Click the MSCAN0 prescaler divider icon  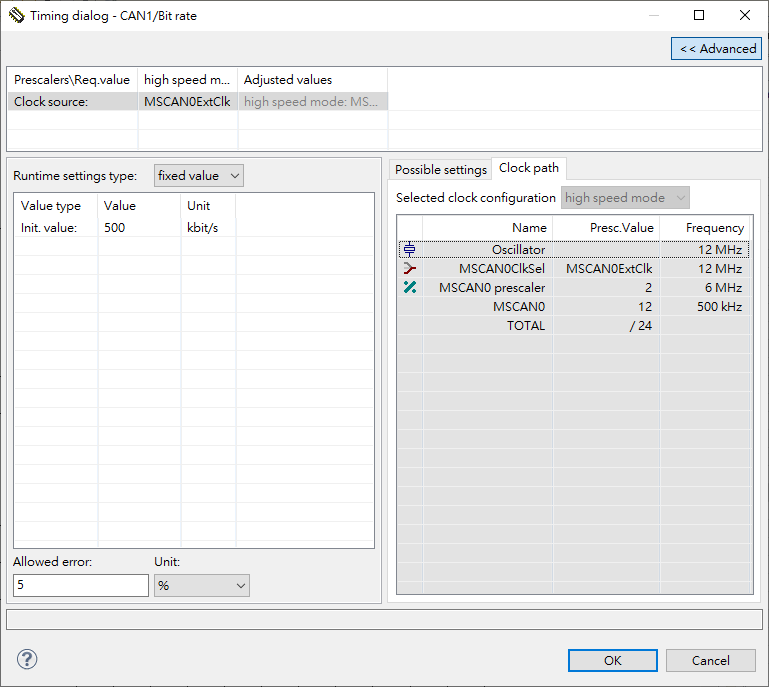410,287
